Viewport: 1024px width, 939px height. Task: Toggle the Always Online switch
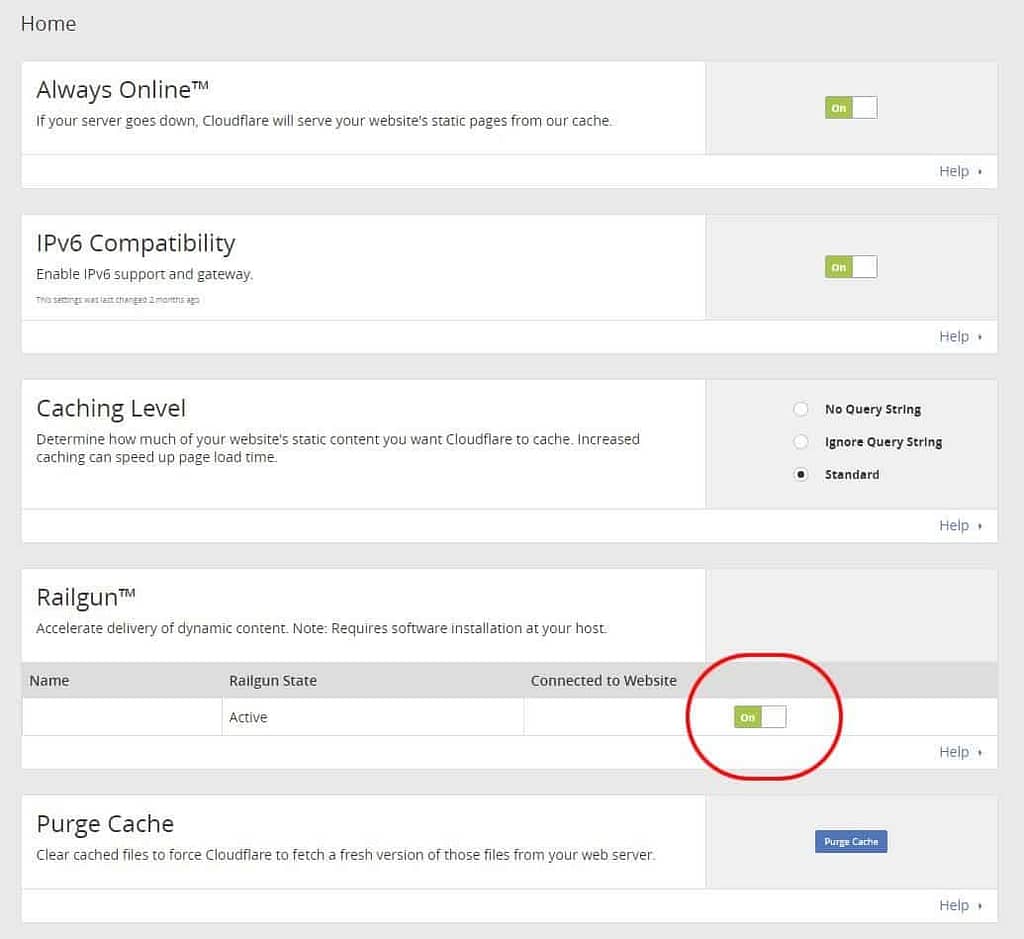tap(851, 108)
